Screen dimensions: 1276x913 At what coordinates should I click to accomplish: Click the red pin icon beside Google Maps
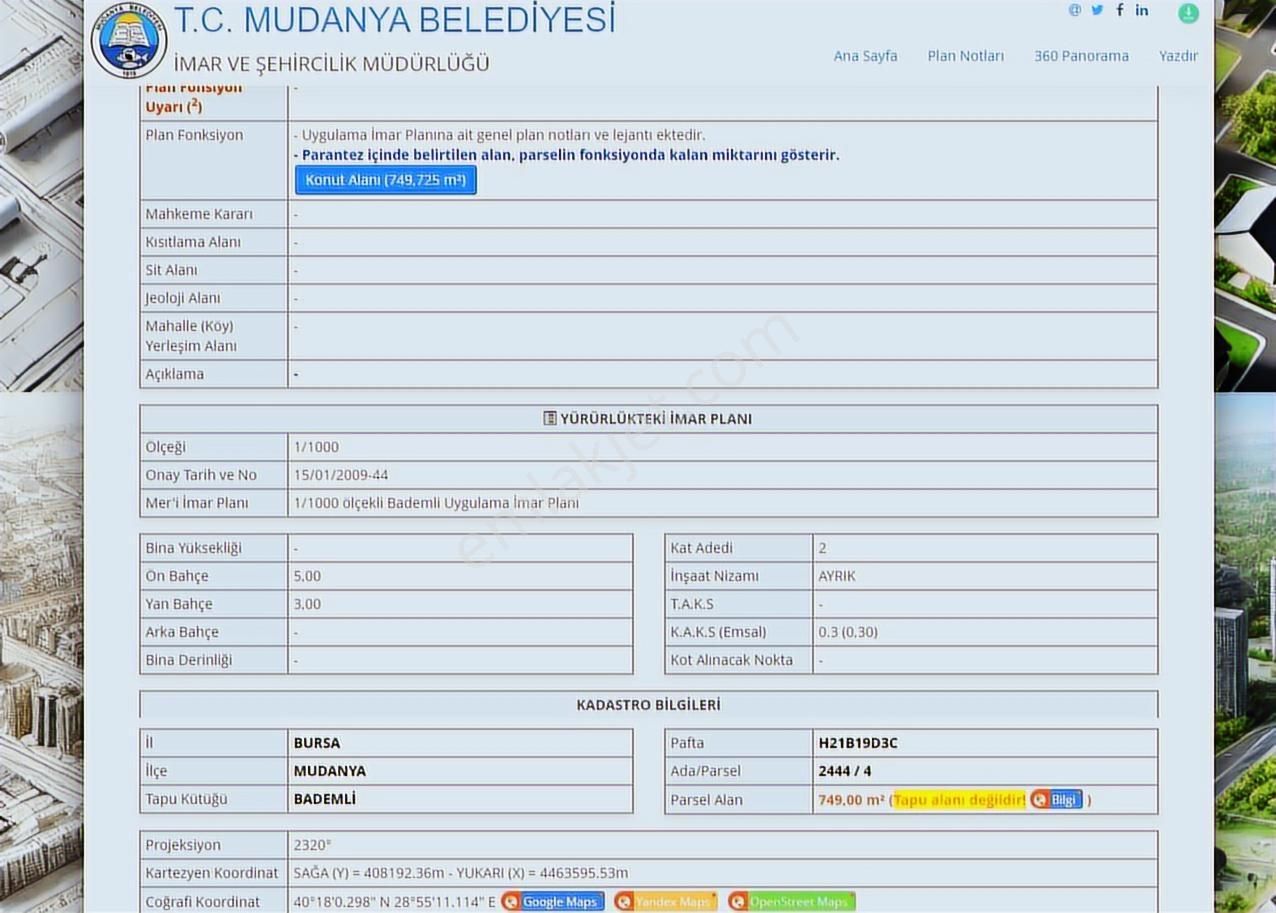click(511, 901)
